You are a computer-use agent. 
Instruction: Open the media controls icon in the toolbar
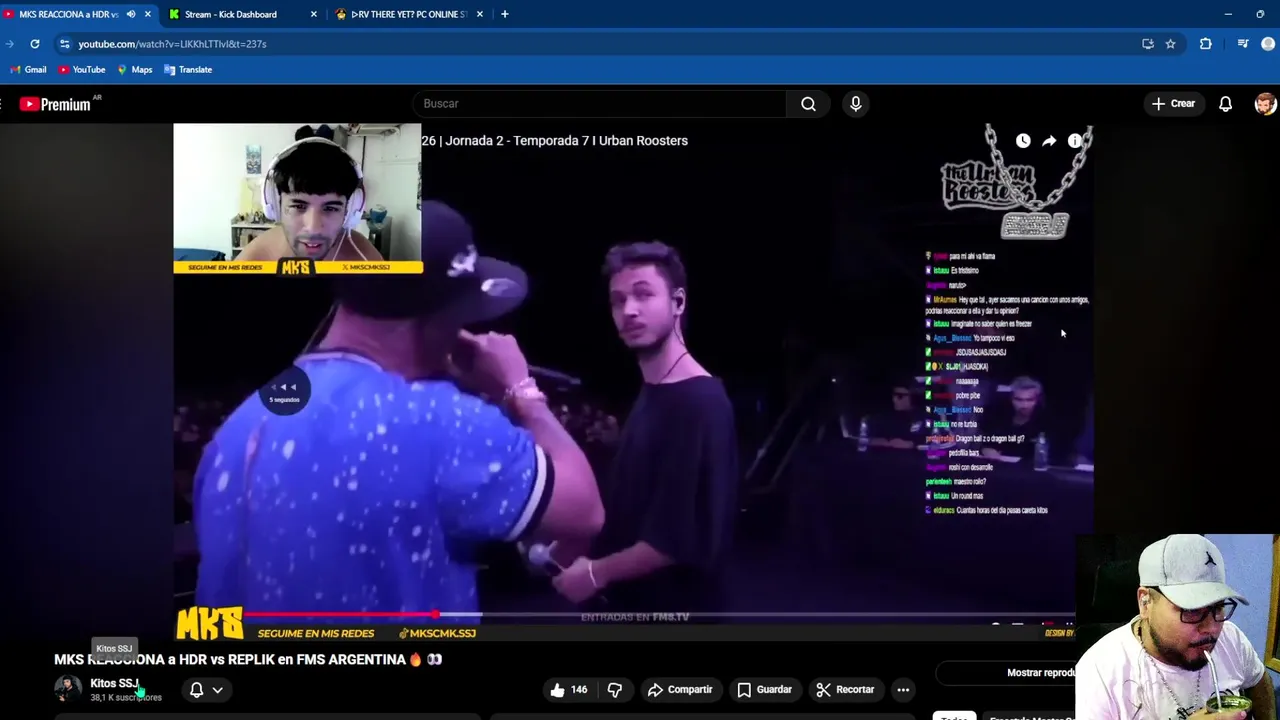[x=1243, y=44]
